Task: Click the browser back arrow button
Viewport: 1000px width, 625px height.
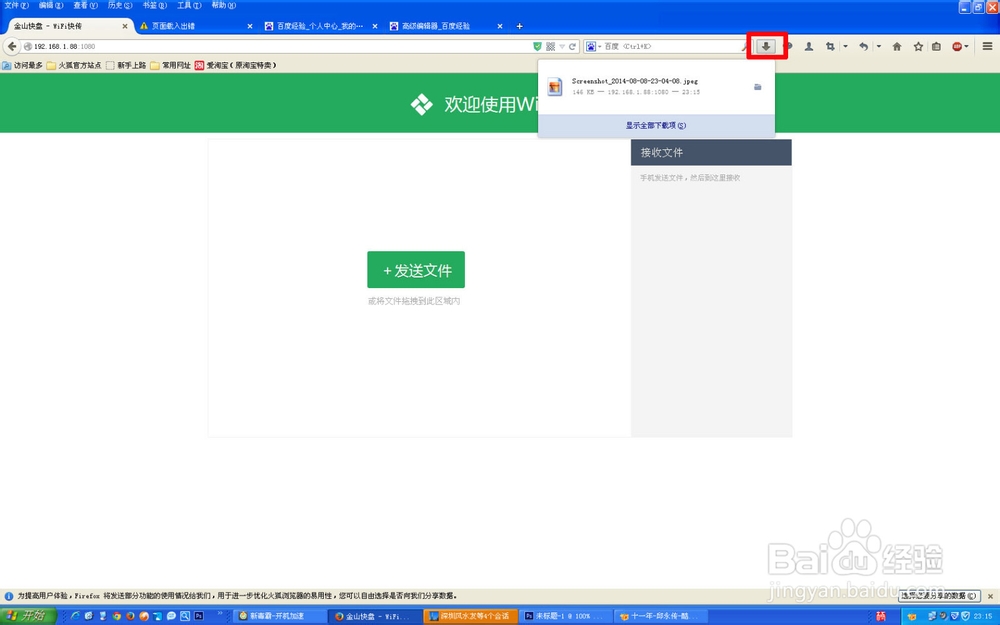Action: [11, 46]
